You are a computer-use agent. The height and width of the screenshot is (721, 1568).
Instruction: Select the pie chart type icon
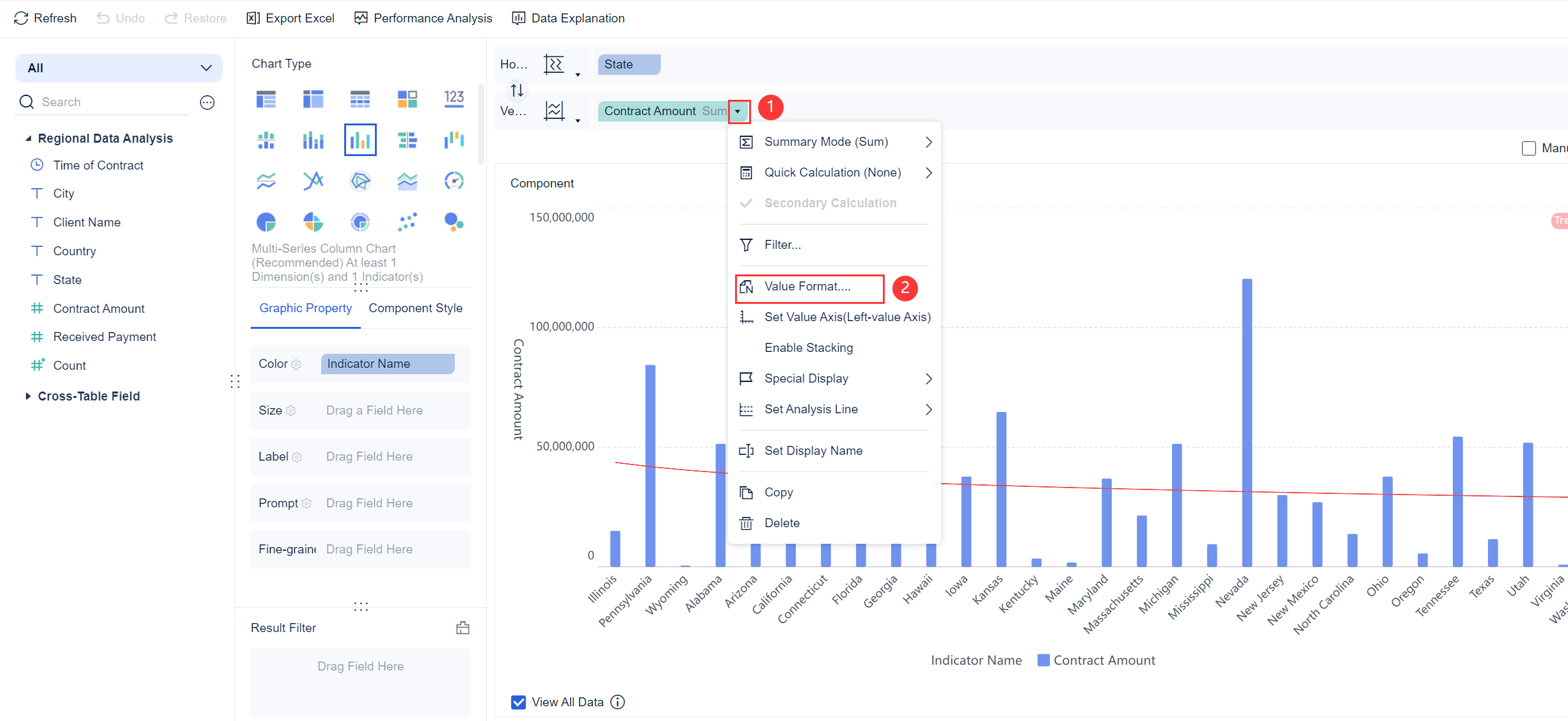(266, 222)
